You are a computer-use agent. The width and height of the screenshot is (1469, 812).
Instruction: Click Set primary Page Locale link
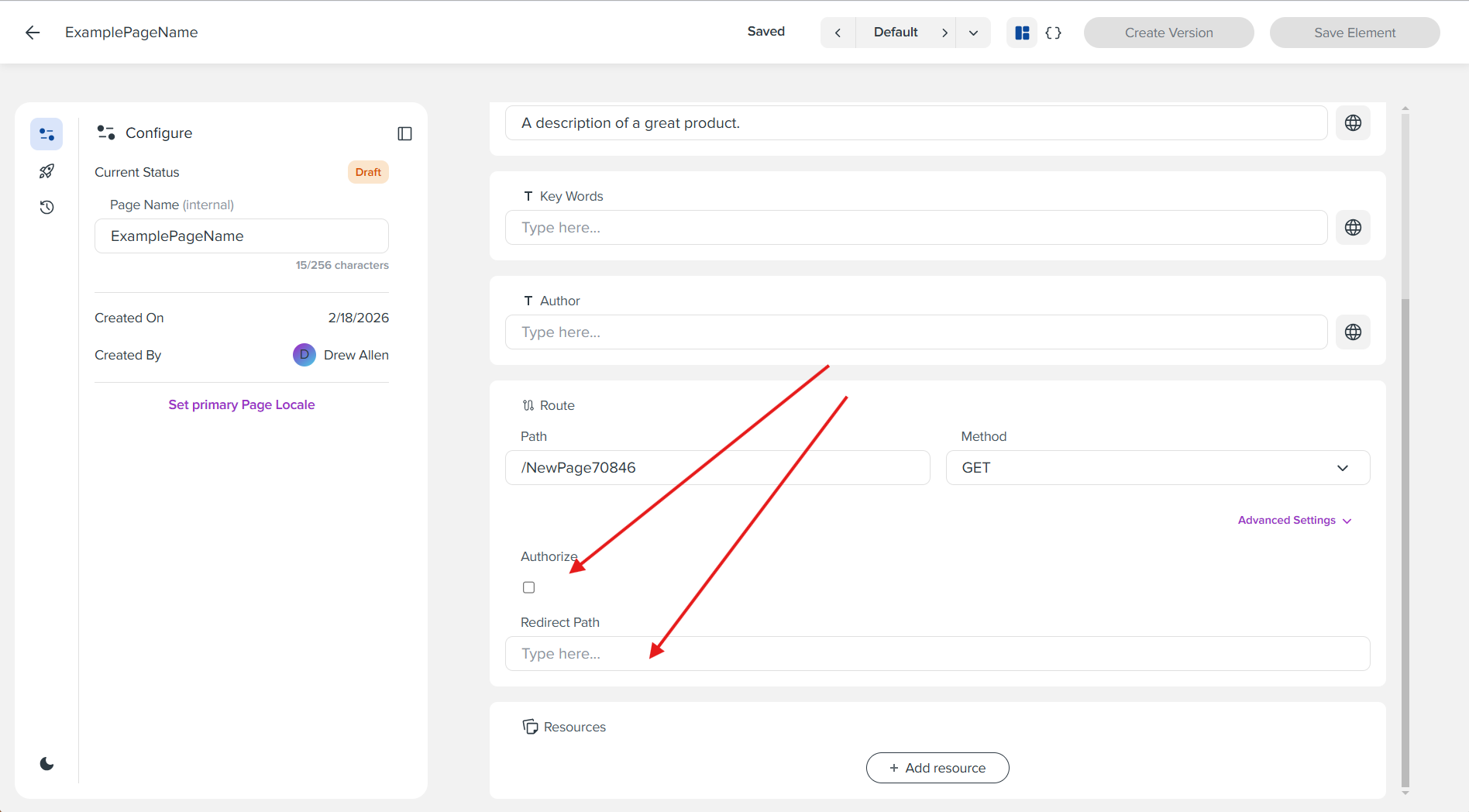coord(241,404)
